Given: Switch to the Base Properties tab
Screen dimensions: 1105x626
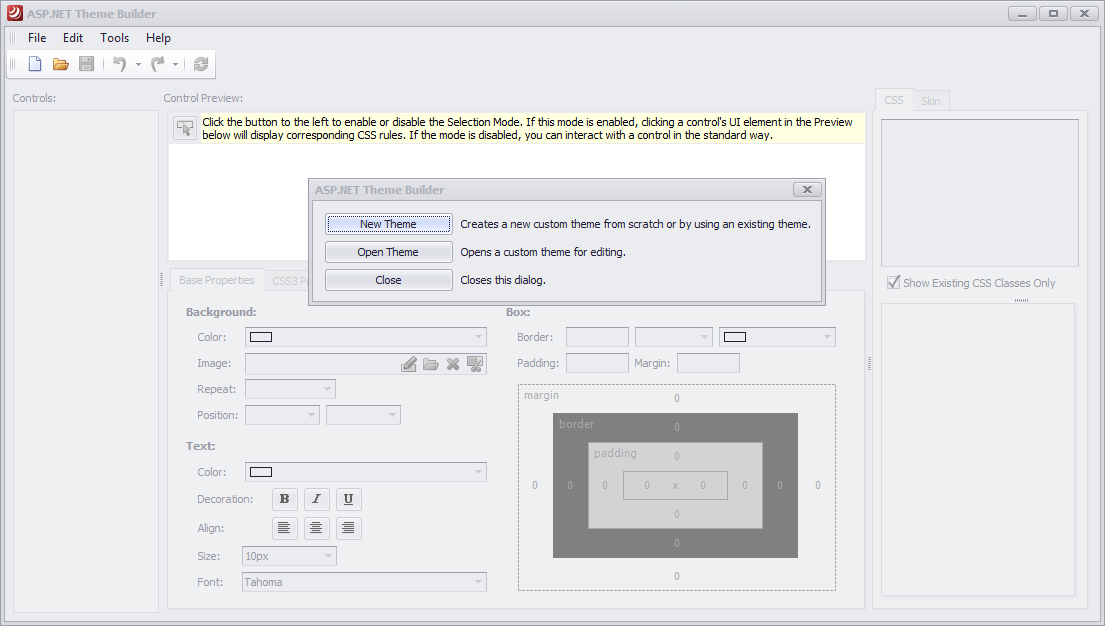Looking at the screenshot, I should [x=217, y=280].
